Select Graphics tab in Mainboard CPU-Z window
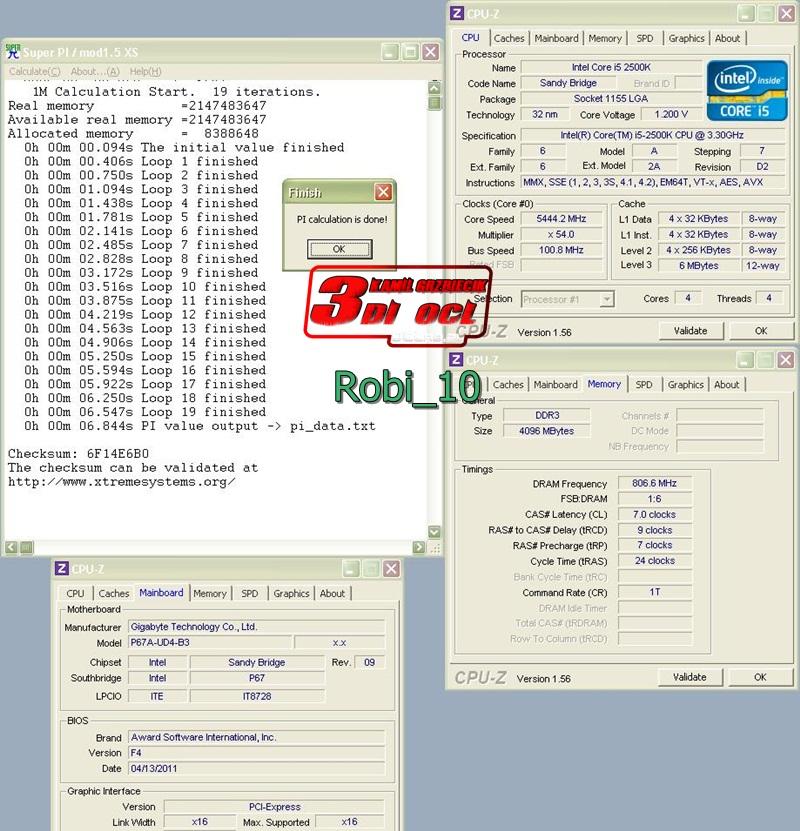 tap(291, 593)
